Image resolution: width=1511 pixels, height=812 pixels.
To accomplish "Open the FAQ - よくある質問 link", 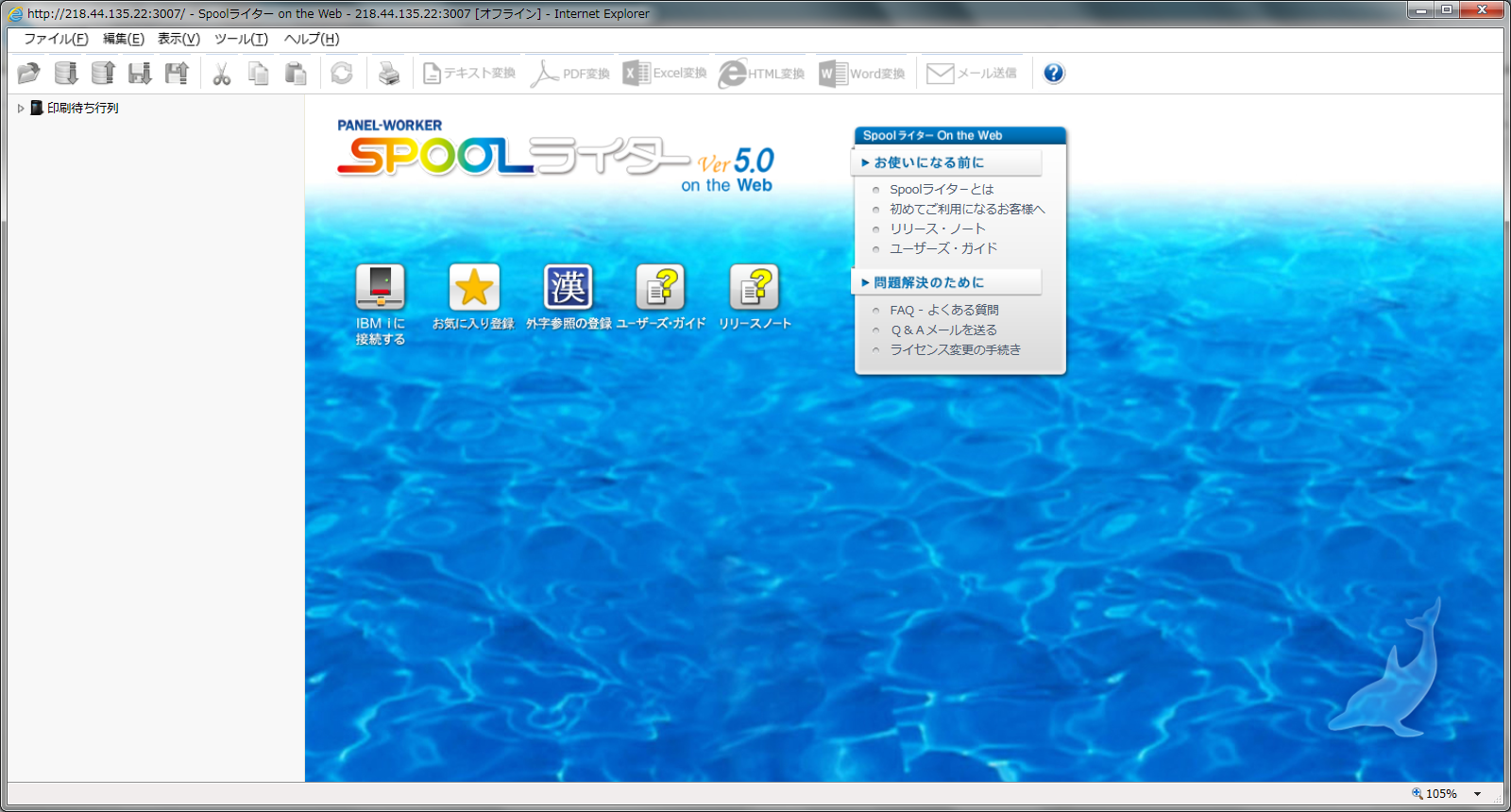I will click(943, 310).
